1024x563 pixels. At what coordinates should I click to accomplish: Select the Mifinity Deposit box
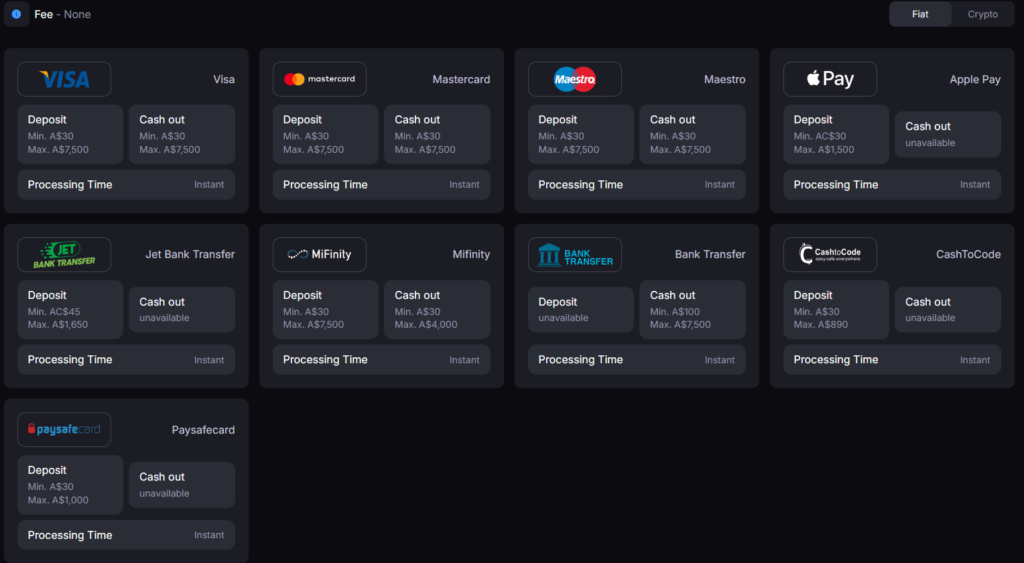point(325,310)
